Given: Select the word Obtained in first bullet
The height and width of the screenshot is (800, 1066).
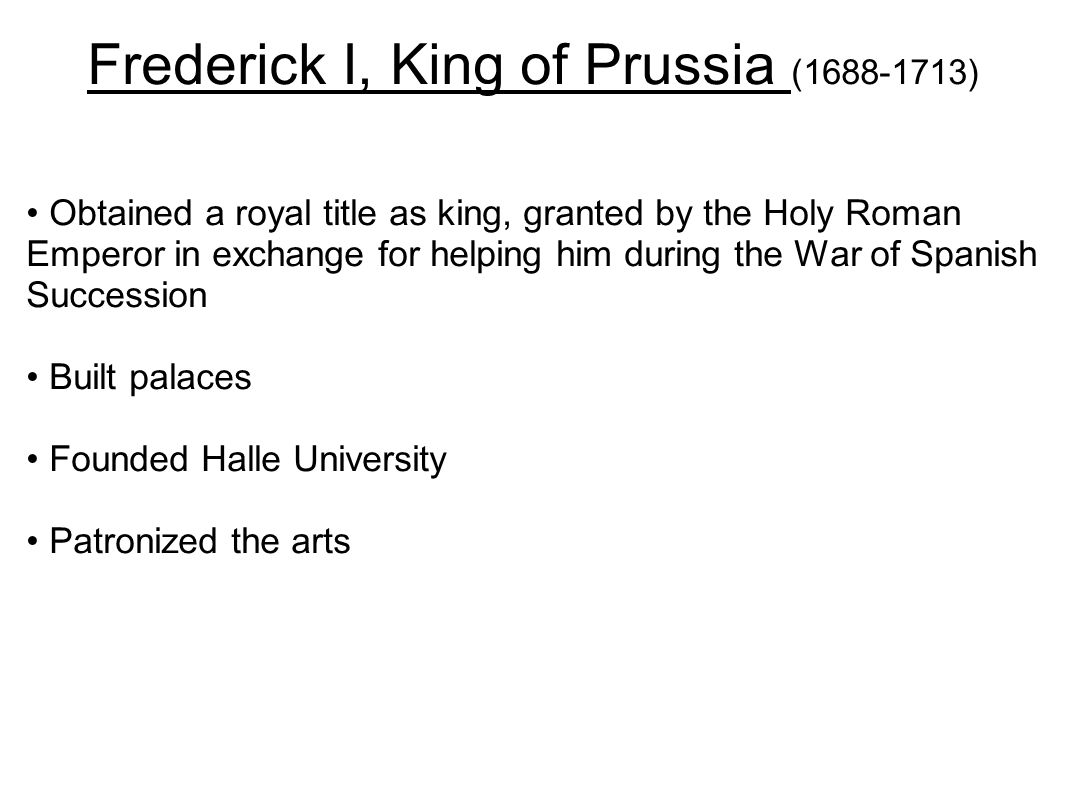Looking at the screenshot, I should click(x=121, y=213).
